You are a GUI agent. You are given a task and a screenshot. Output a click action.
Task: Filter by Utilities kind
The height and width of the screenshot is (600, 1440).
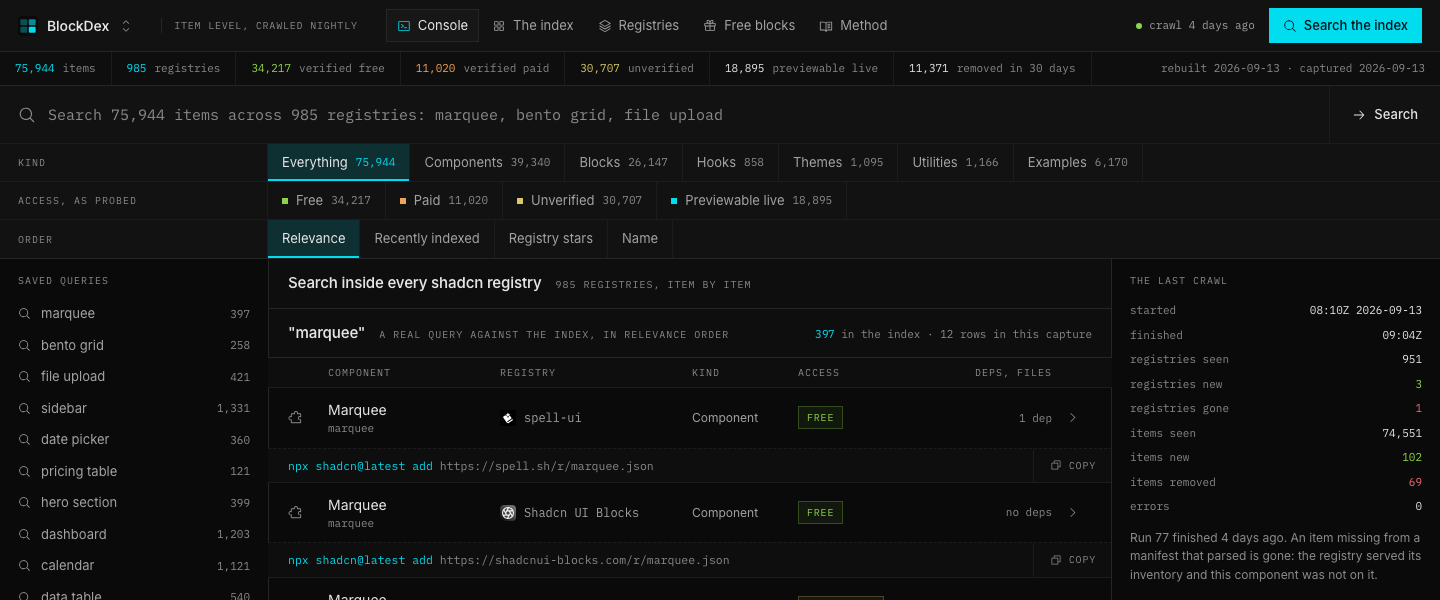(x=955, y=162)
